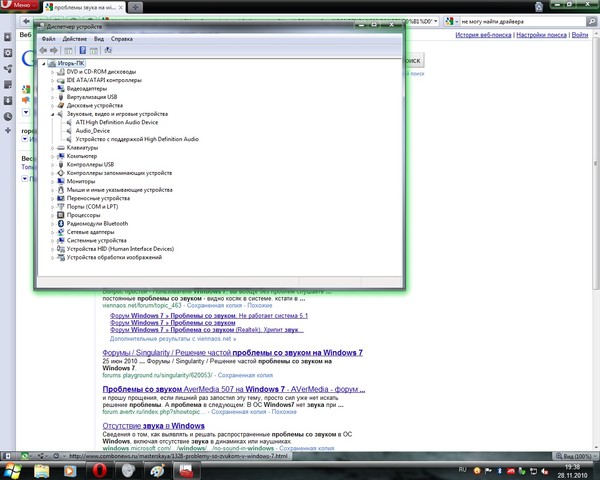Expand the Контроллеры USB node
The width and height of the screenshot is (600, 480).
(52, 165)
